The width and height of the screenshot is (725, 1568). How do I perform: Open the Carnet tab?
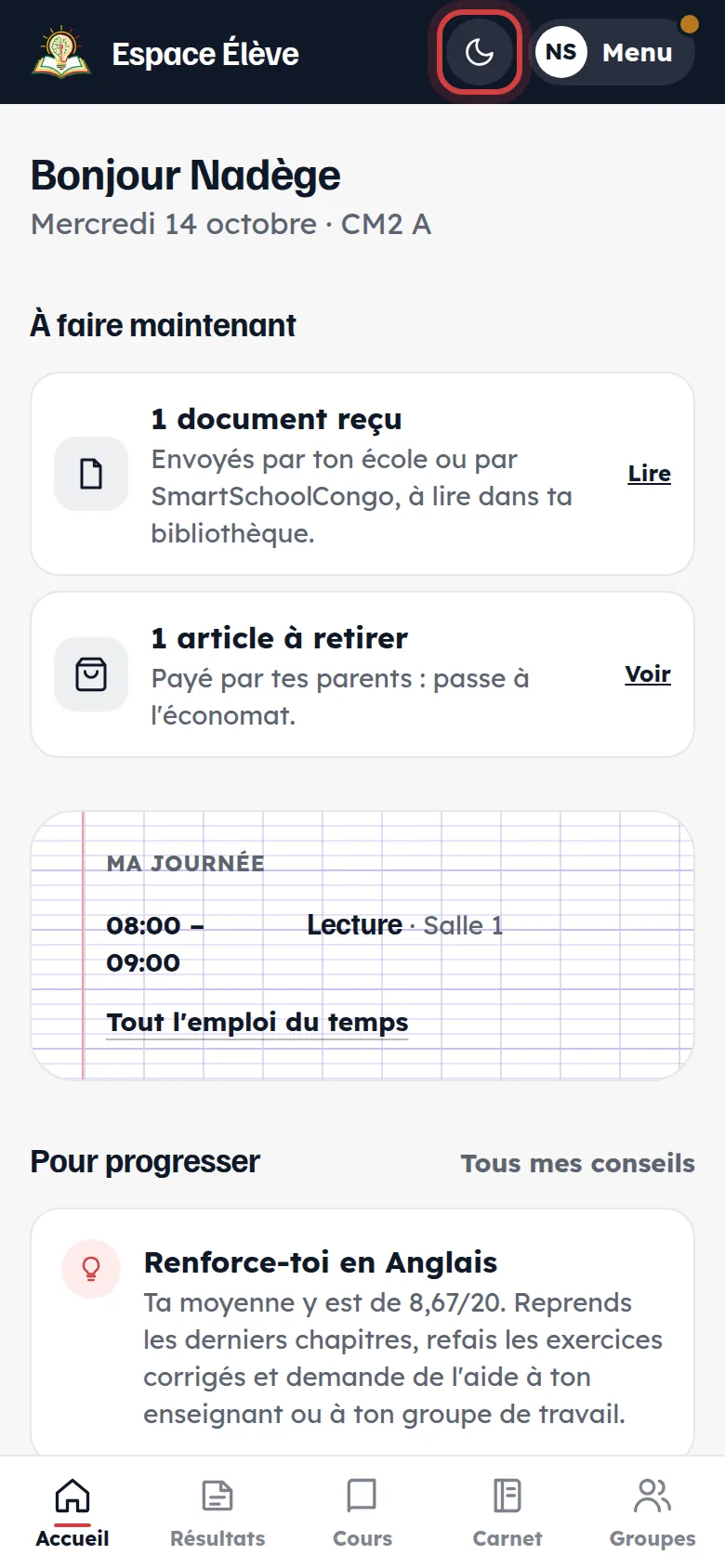click(x=507, y=1512)
